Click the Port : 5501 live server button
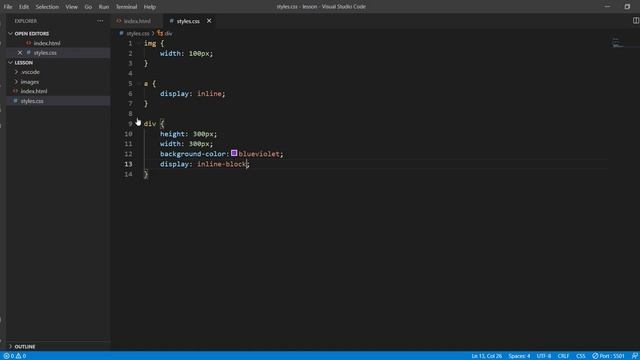Screen dimensions: 640x360 click(x=608, y=356)
